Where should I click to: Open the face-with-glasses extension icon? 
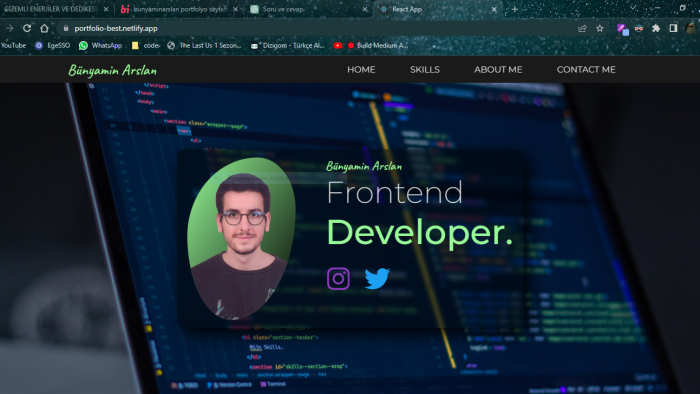click(x=639, y=29)
